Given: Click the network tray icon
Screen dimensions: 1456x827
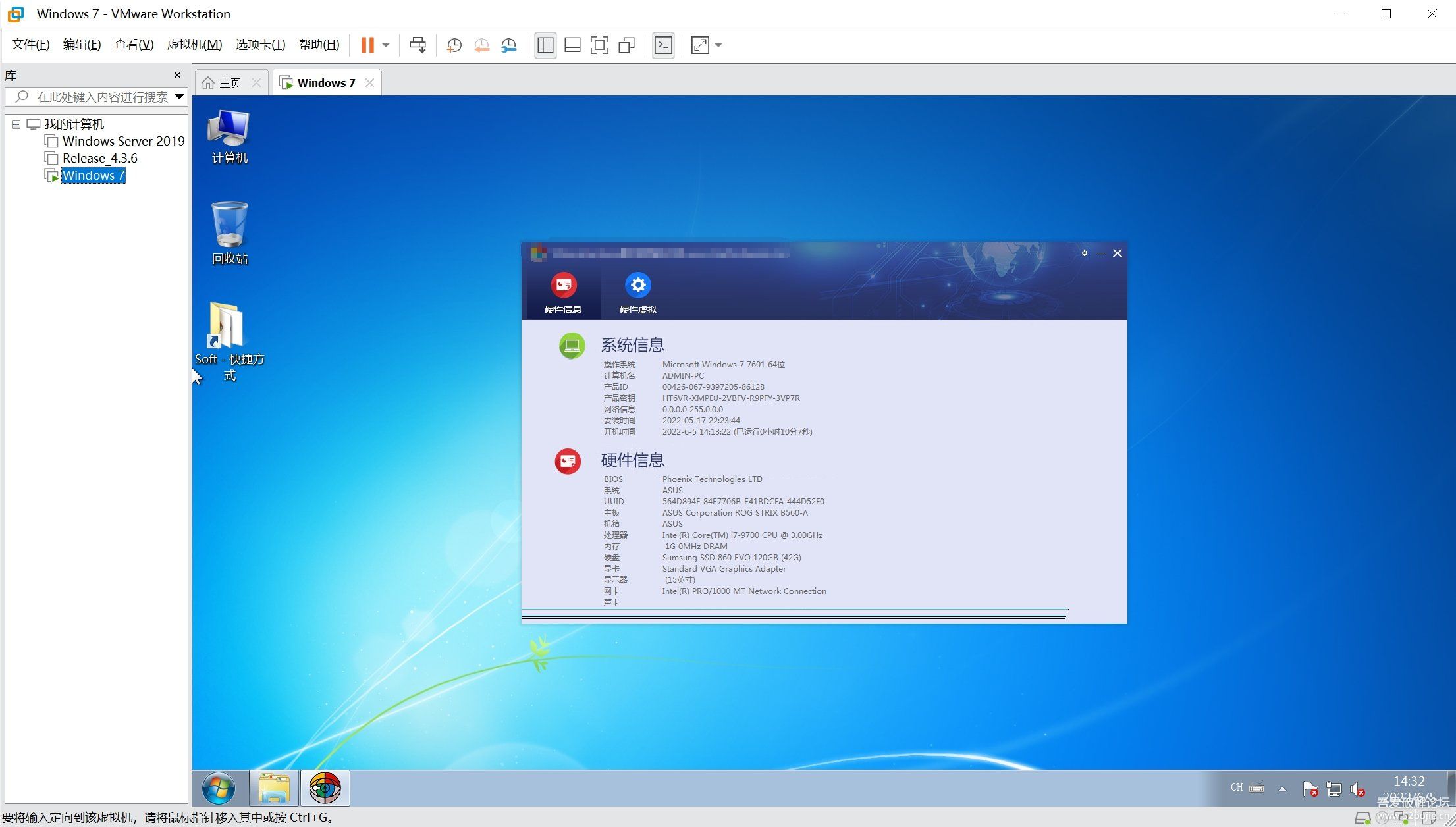Looking at the screenshot, I should (1335, 788).
